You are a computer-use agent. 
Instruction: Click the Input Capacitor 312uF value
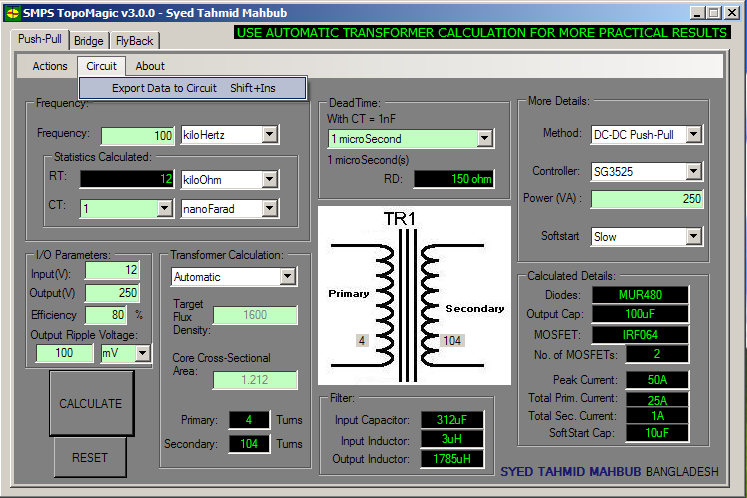[x=452, y=420]
